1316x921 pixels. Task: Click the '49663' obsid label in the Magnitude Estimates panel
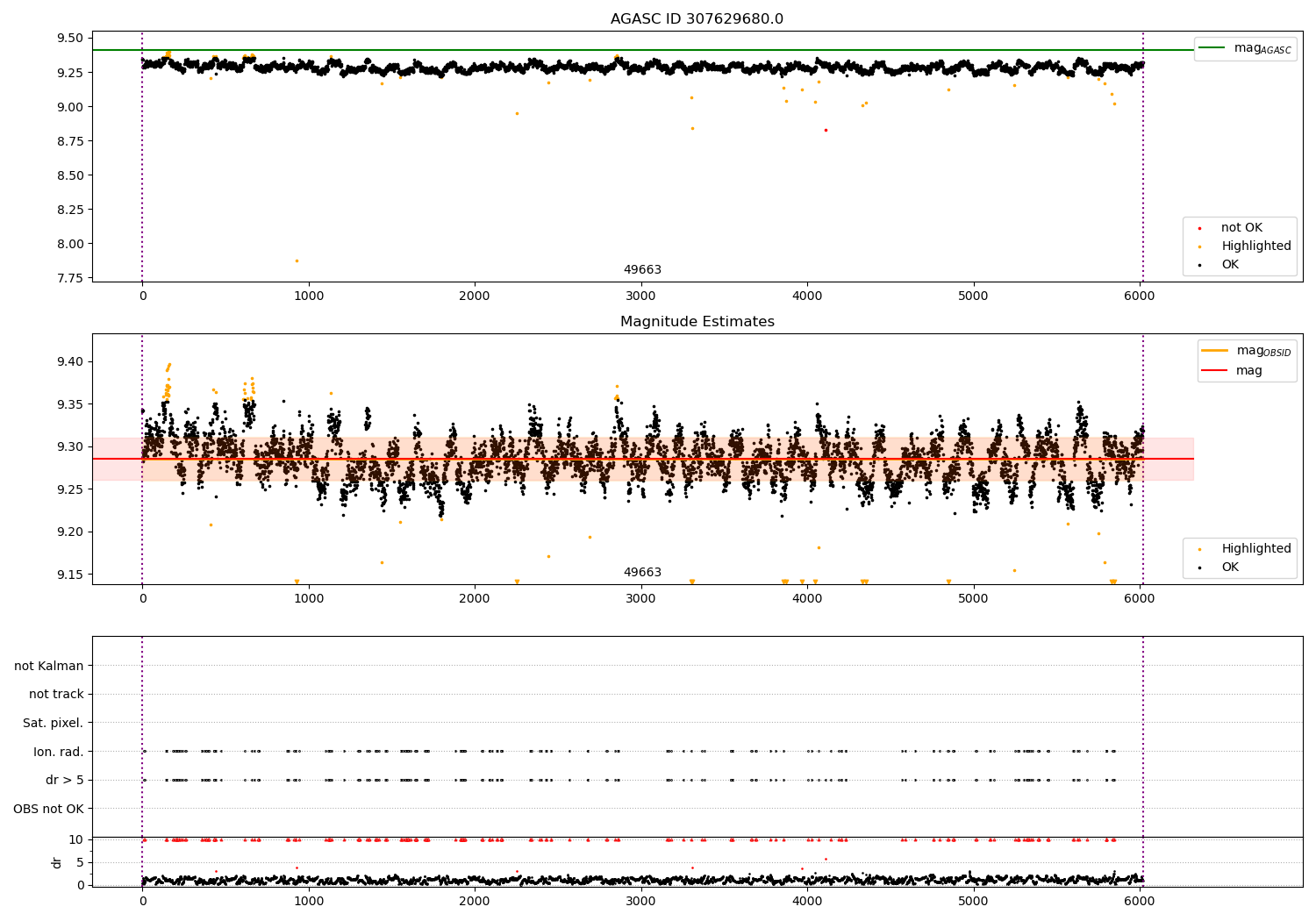pos(642,573)
